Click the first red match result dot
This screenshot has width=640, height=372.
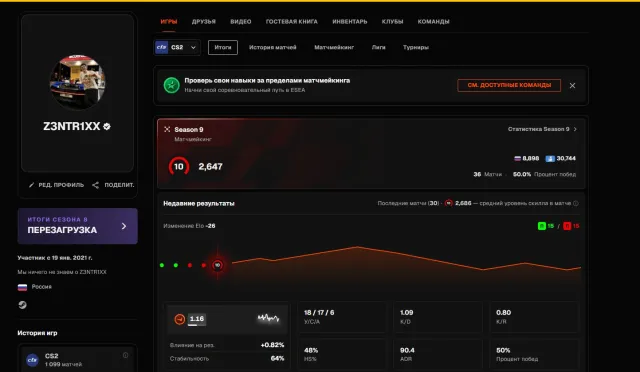point(190,265)
